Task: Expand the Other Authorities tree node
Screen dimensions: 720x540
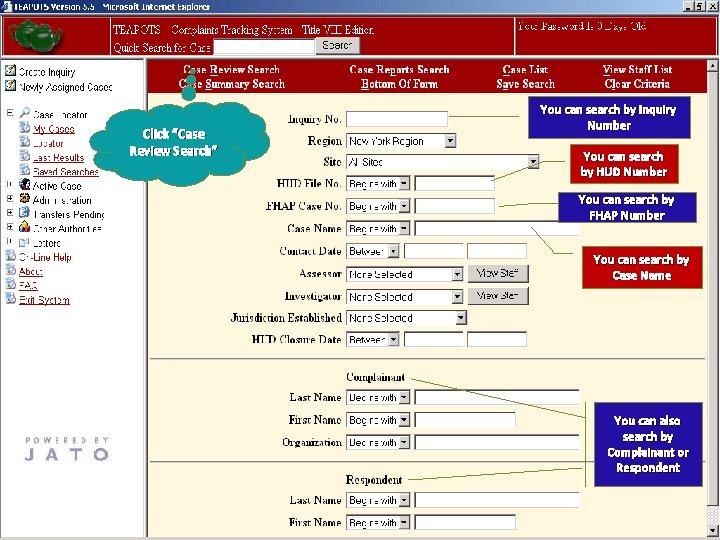Action: (x=10, y=228)
